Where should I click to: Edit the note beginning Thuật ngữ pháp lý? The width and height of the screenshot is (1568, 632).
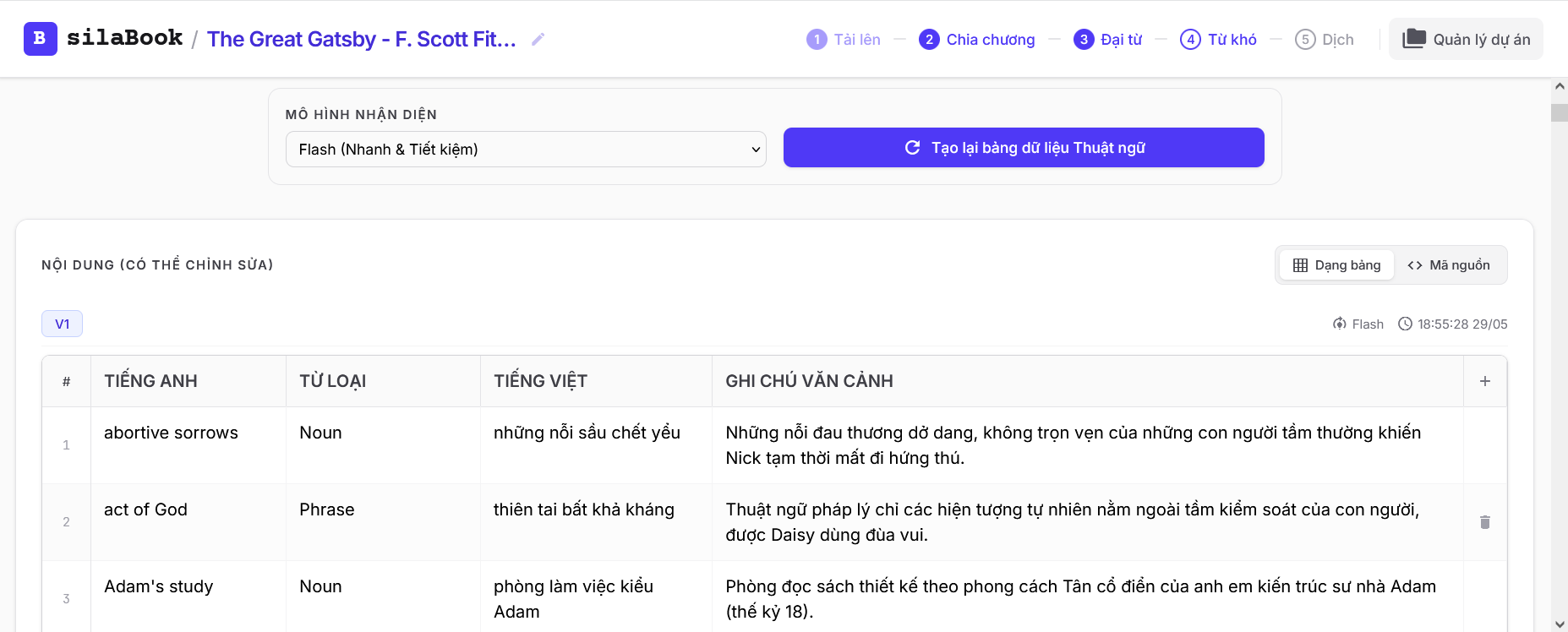[x=1087, y=522]
